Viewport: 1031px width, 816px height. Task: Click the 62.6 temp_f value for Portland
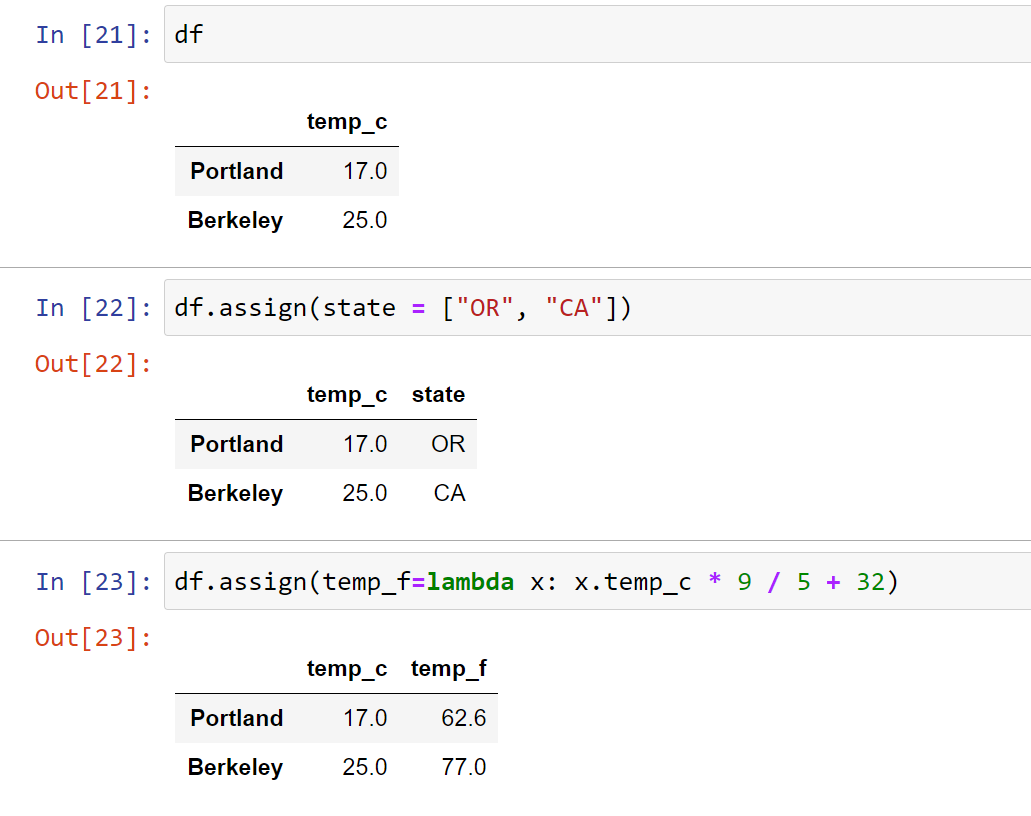(464, 718)
